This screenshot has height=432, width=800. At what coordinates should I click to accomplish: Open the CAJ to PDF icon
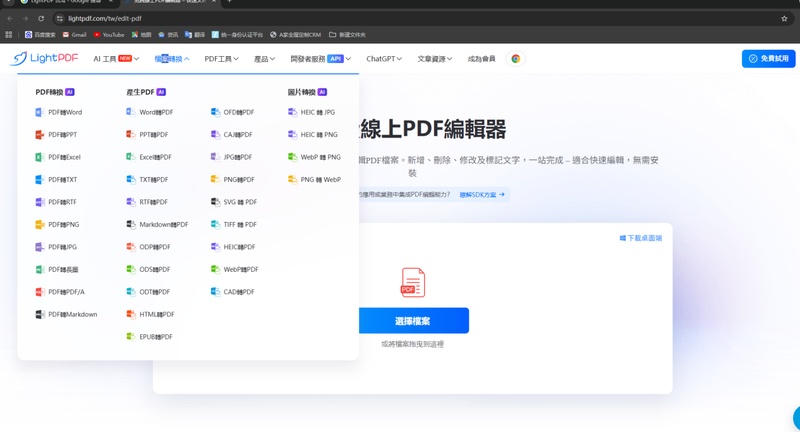click(x=215, y=135)
